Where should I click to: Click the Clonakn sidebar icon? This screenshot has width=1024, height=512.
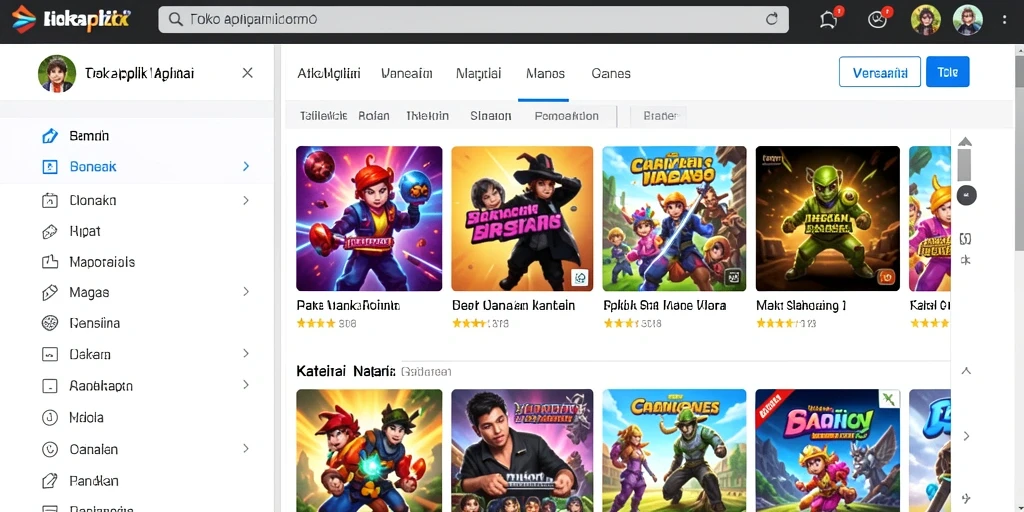click(50, 200)
